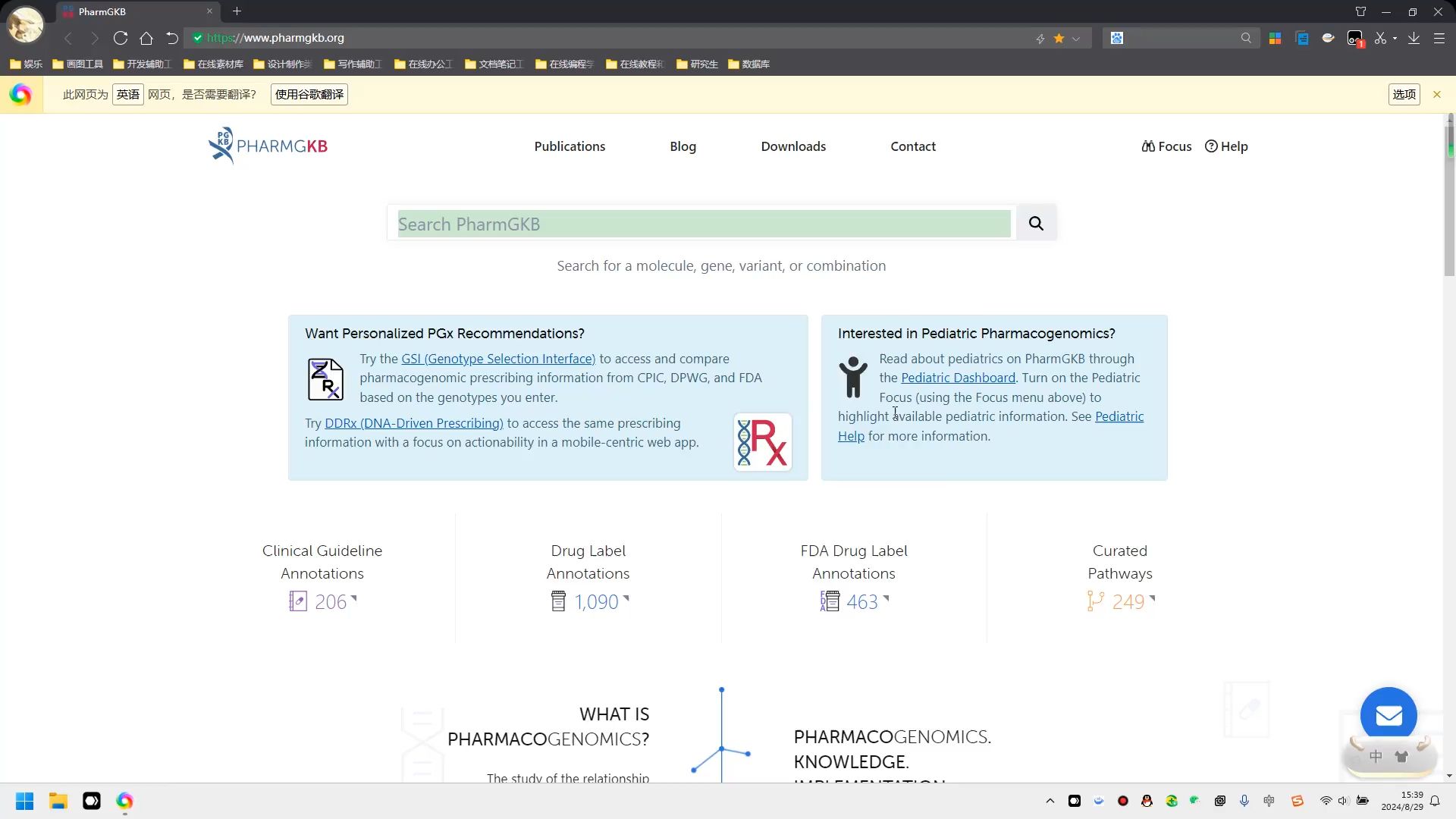This screenshot has width=1456, height=819.
Task: Click the 英语 language selector
Action: 128,95
